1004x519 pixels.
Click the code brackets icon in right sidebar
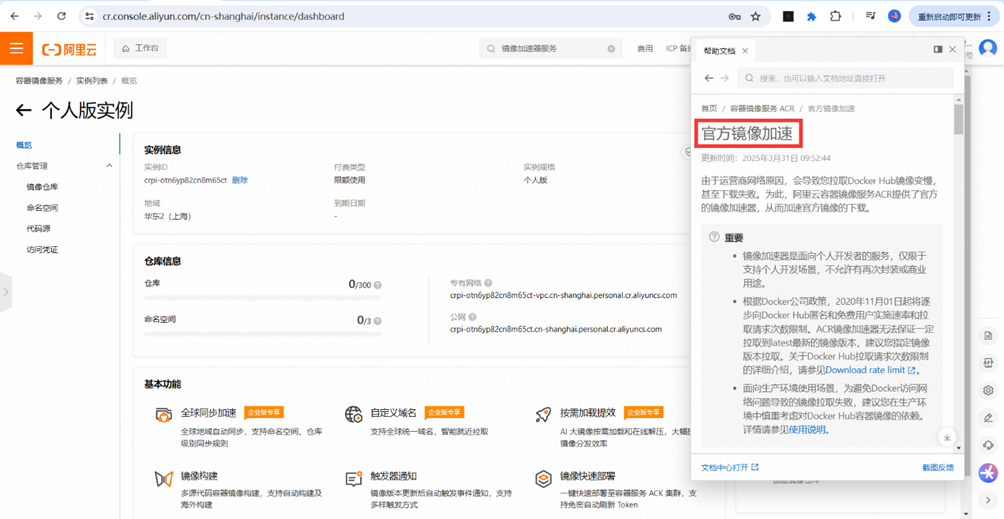click(x=988, y=363)
